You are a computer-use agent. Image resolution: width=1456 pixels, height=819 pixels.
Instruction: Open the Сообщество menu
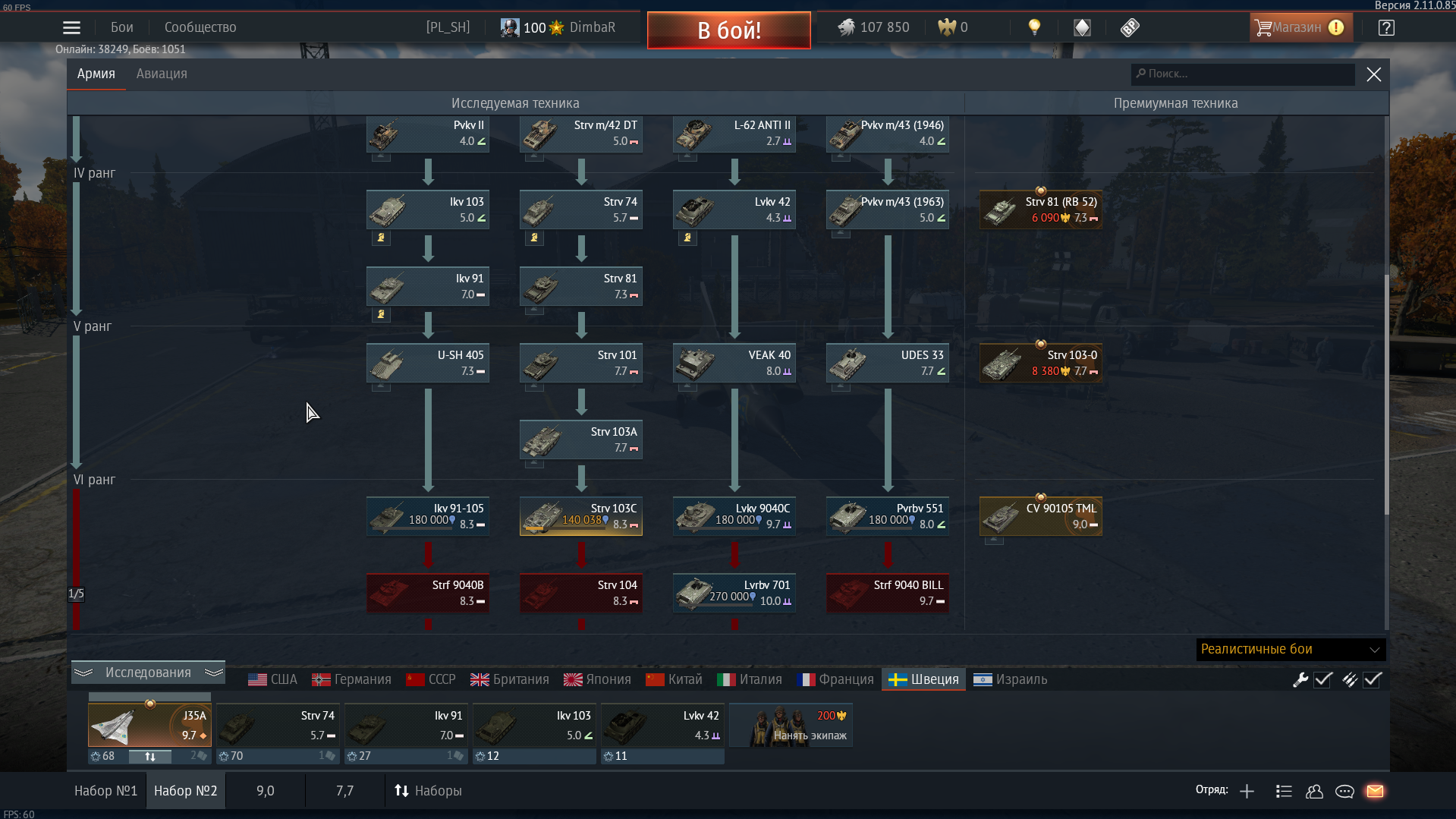coord(200,27)
